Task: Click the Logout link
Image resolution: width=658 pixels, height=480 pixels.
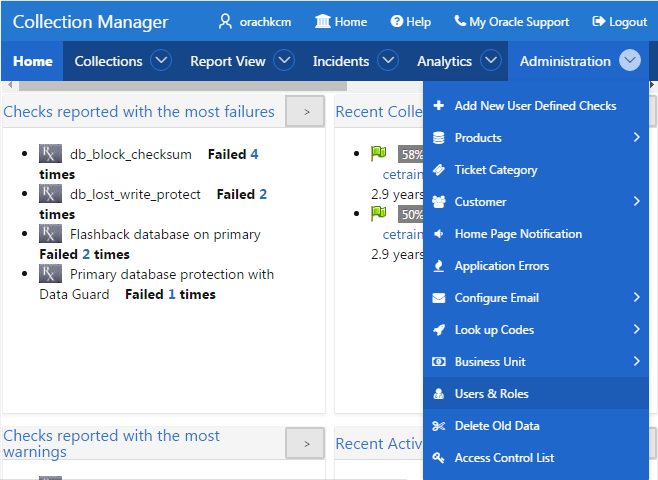Action: [619, 22]
